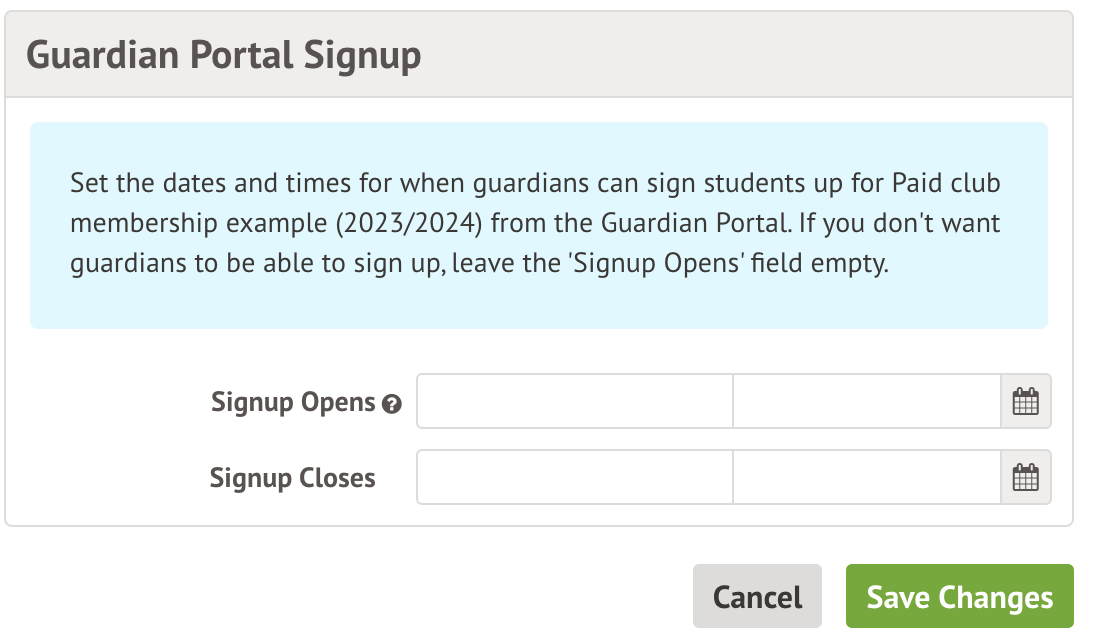Click the Signup Closes field label
Screen dimensions: 1104x640
(x=292, y=478)
